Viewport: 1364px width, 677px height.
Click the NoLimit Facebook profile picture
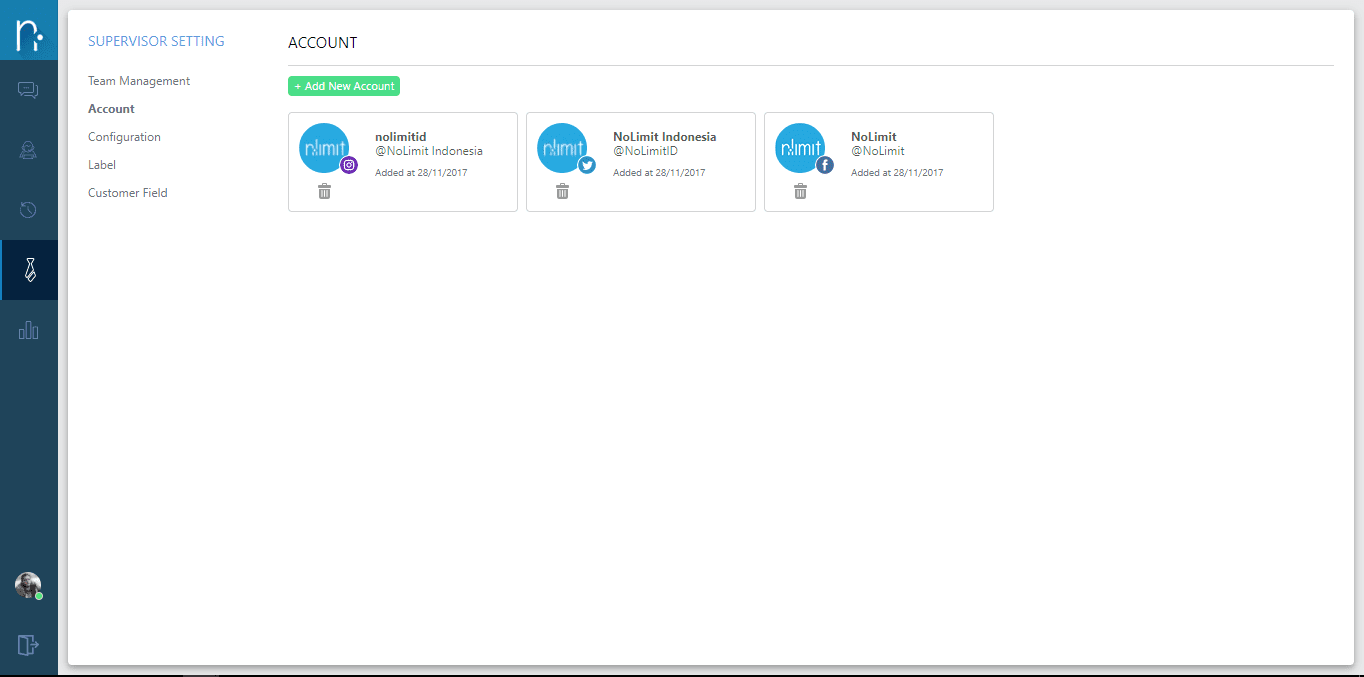(x=800, y=148)
